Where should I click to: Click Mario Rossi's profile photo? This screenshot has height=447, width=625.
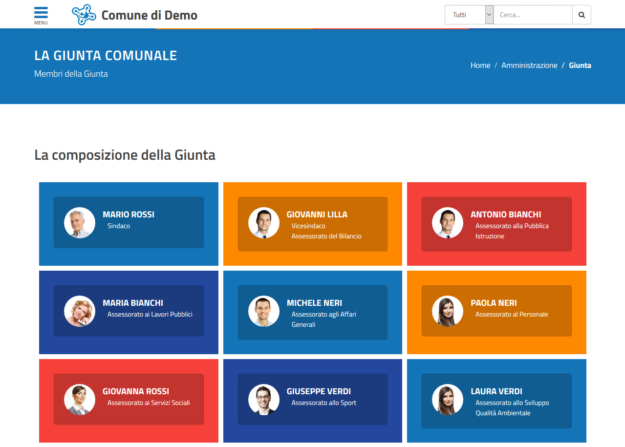click(80, 222)
